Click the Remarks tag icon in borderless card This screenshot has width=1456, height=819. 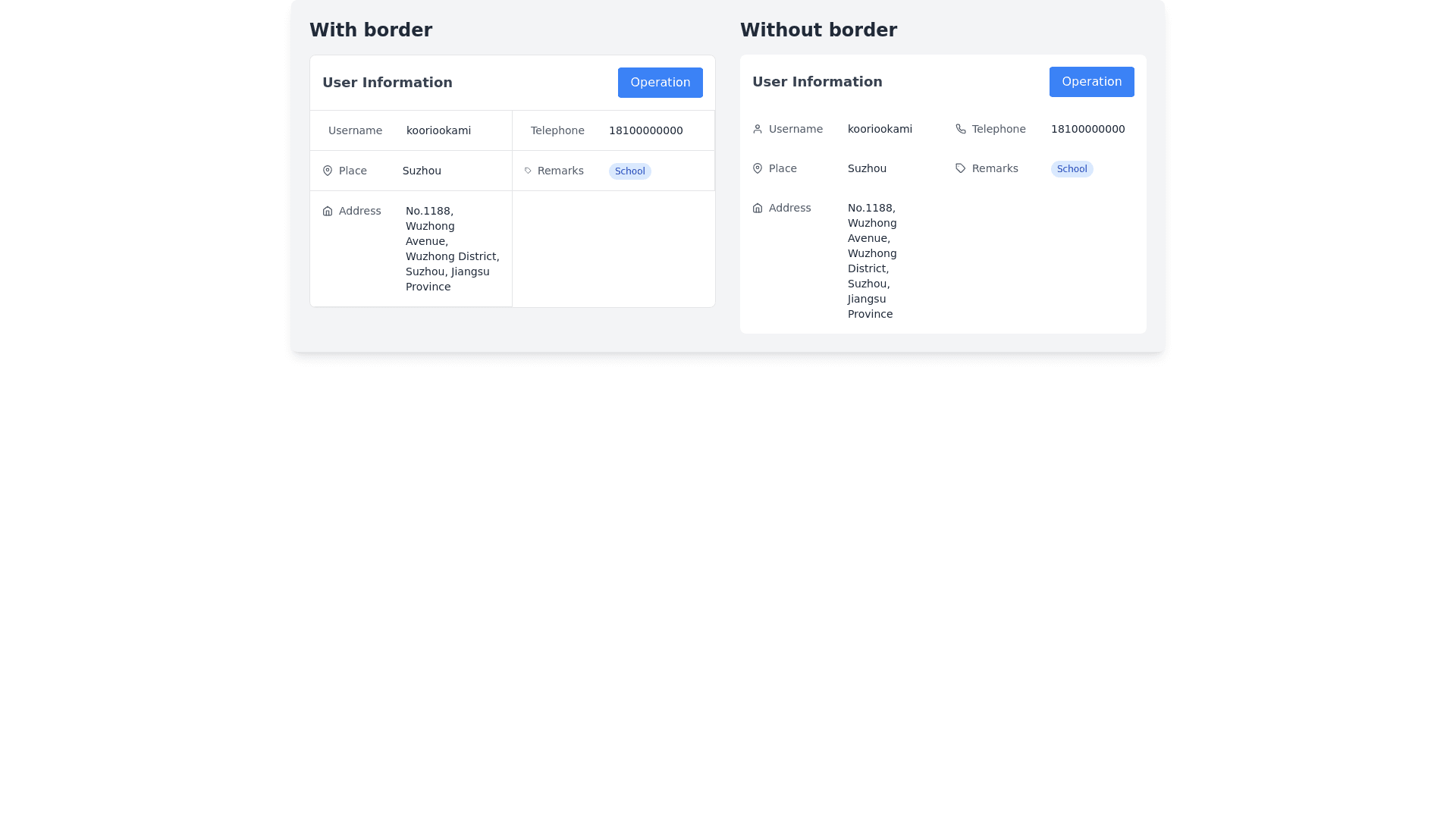pyautogui.click(x=960, y=168)
